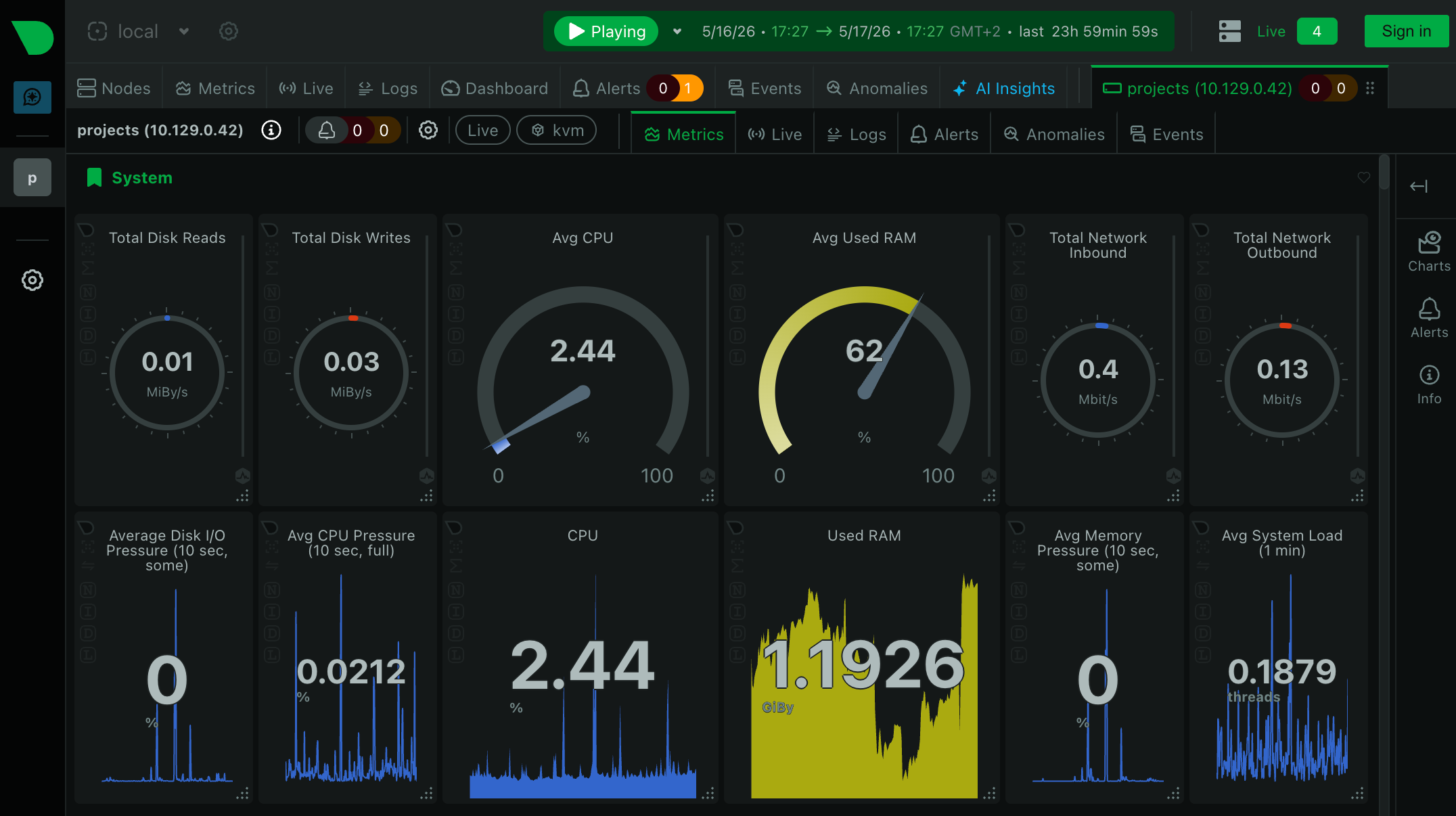
Task: Select the time range picker field
Action: [930, 31]
